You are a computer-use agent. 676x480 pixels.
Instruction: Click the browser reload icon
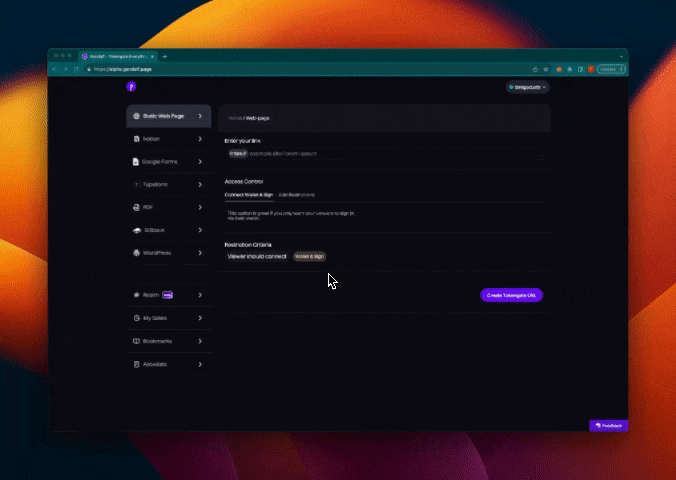click(76, 69)
